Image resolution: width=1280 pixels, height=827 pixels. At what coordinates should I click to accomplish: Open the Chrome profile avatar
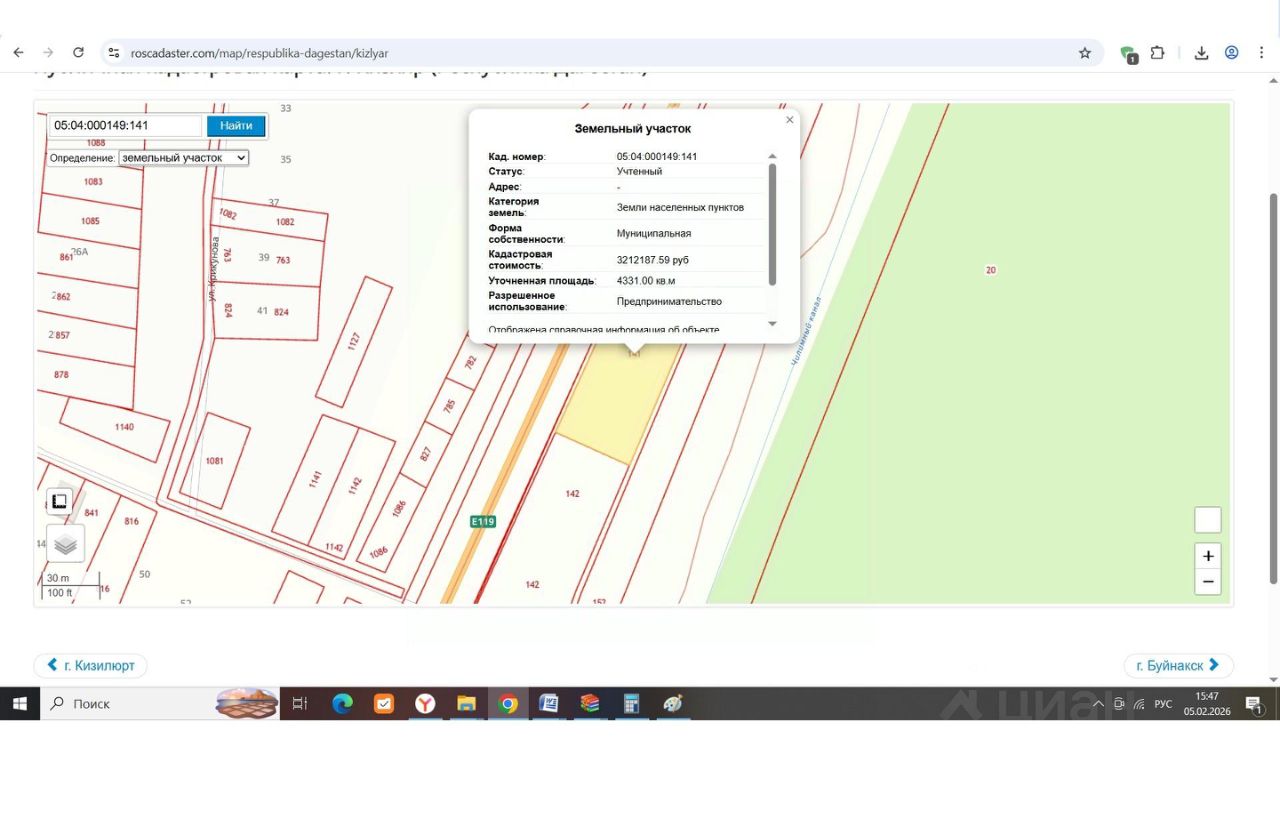coord(1232,53)
